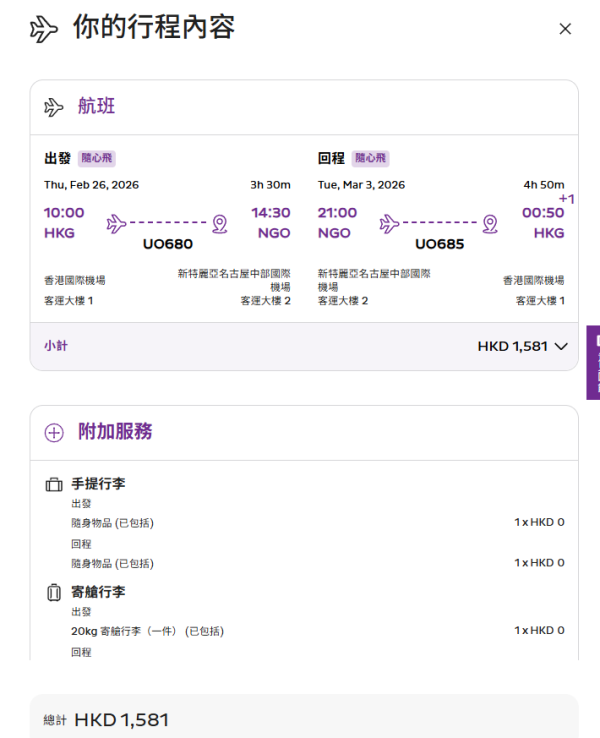Click the outbound date Thu, Feb 26, 2026
The height and width of the screenshot is (738, 600).
click(91, 184)
